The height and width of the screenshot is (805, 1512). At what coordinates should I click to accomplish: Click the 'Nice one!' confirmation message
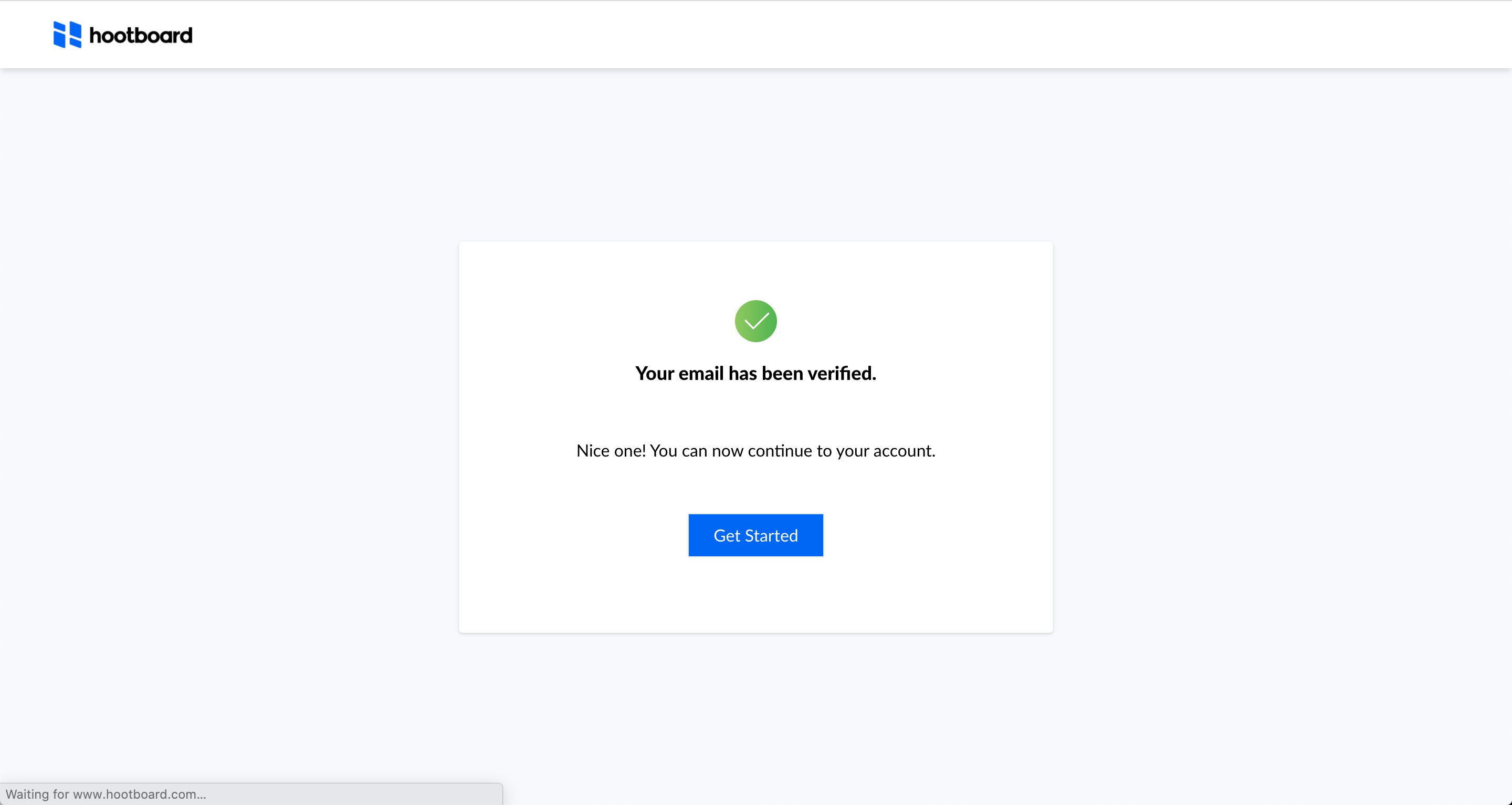tap(755, 451)
